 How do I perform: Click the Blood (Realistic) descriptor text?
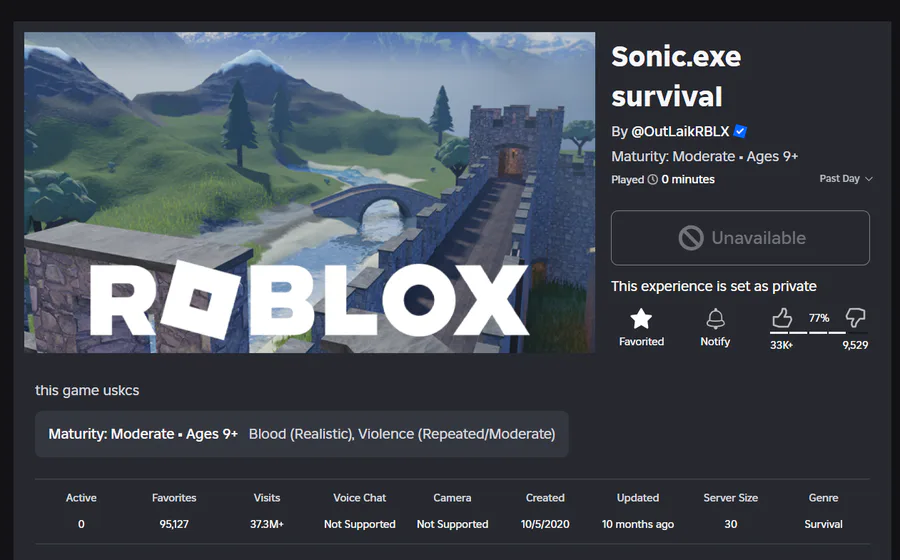(x=301, y=434)
